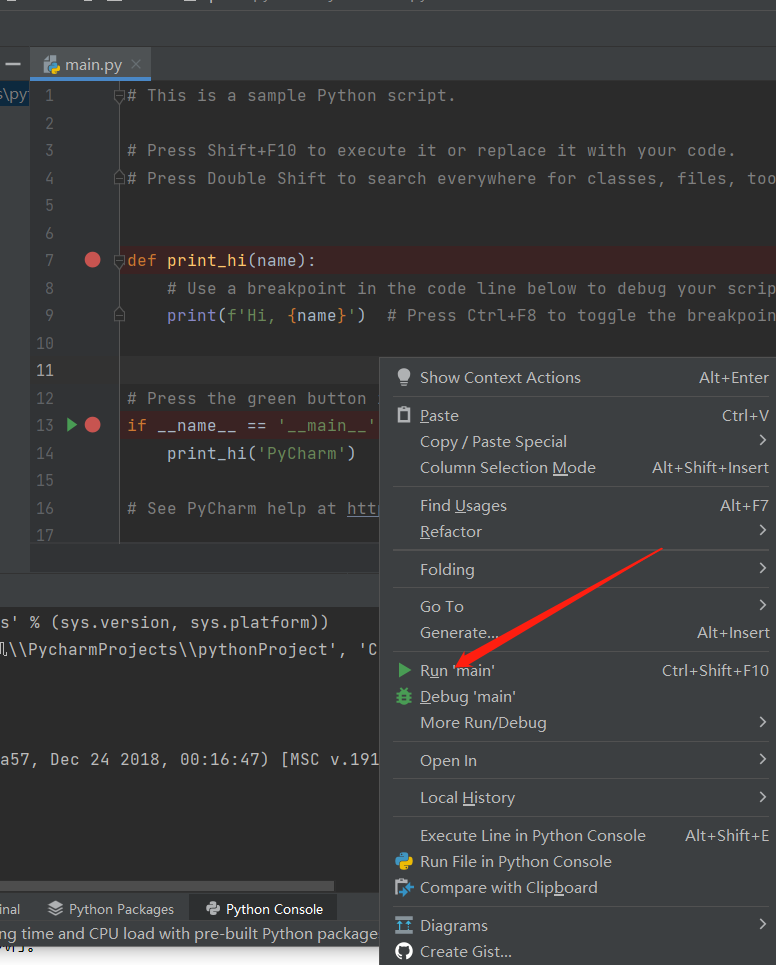The width and height of the screenshot is (776, 965).
Task: Click the lightbulb icon for Show Context Actions
Action: coord(404,377)
